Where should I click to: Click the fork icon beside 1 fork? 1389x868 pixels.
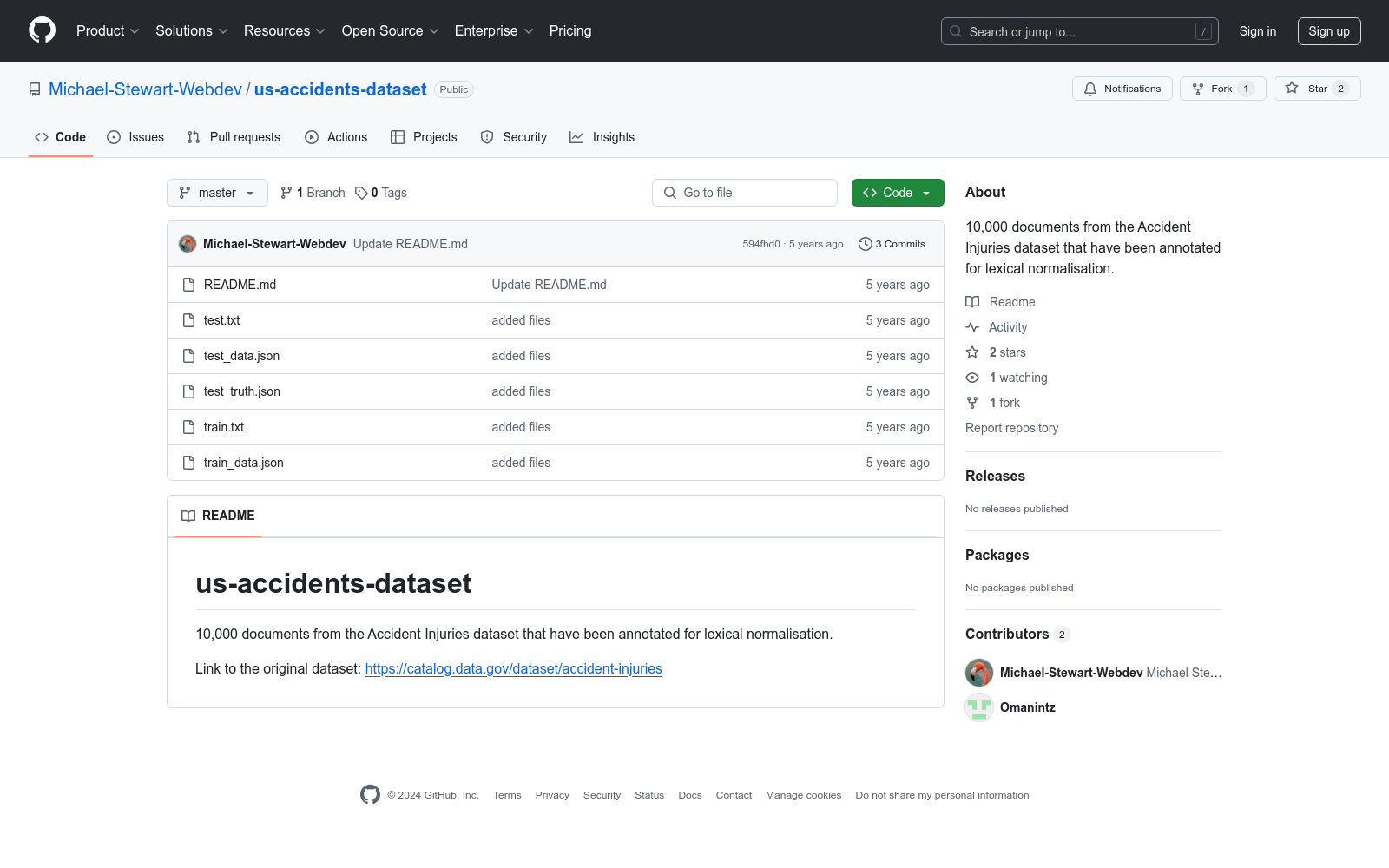972,403
